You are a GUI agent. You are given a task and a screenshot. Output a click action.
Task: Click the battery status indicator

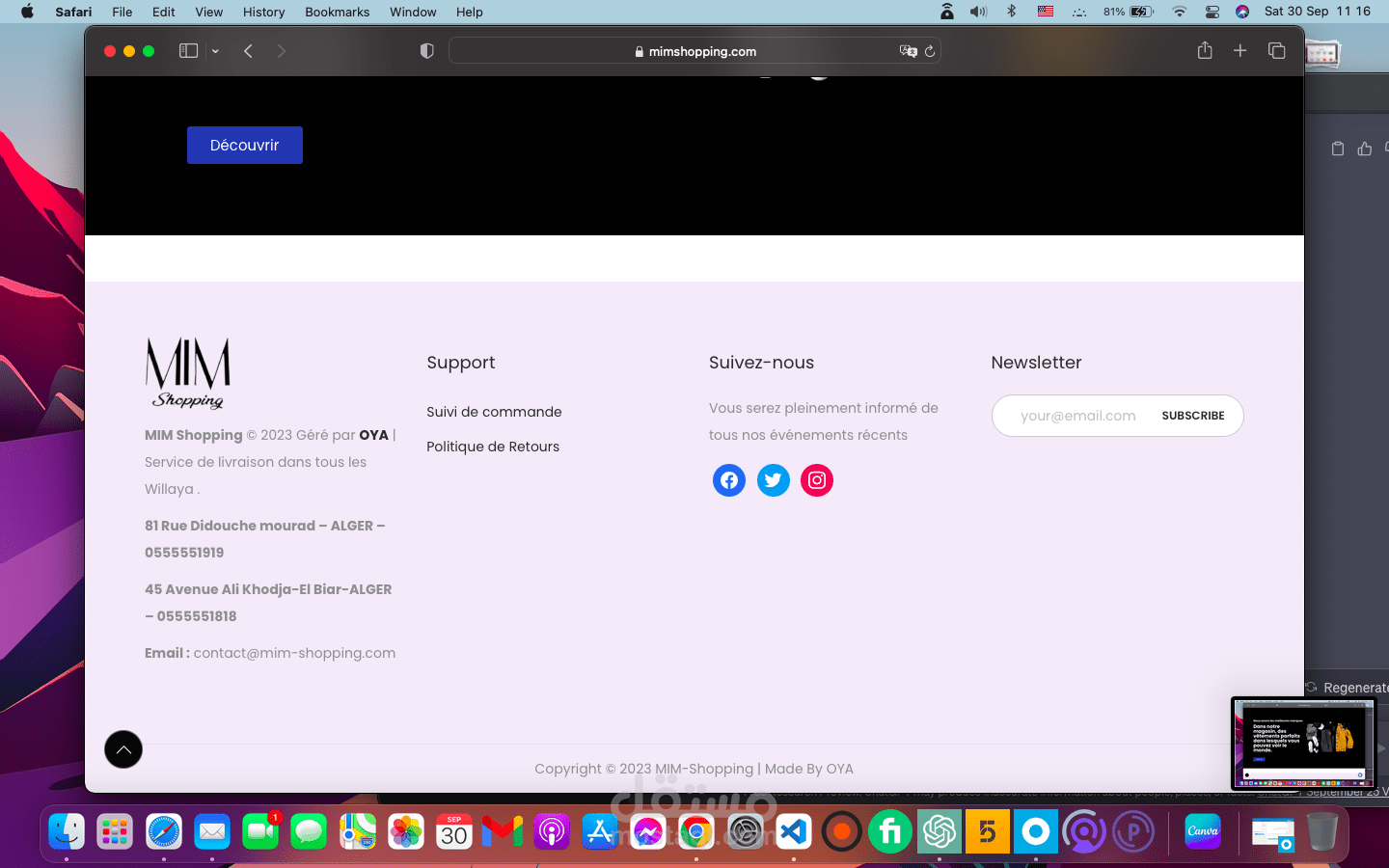tap(1129, 12)
